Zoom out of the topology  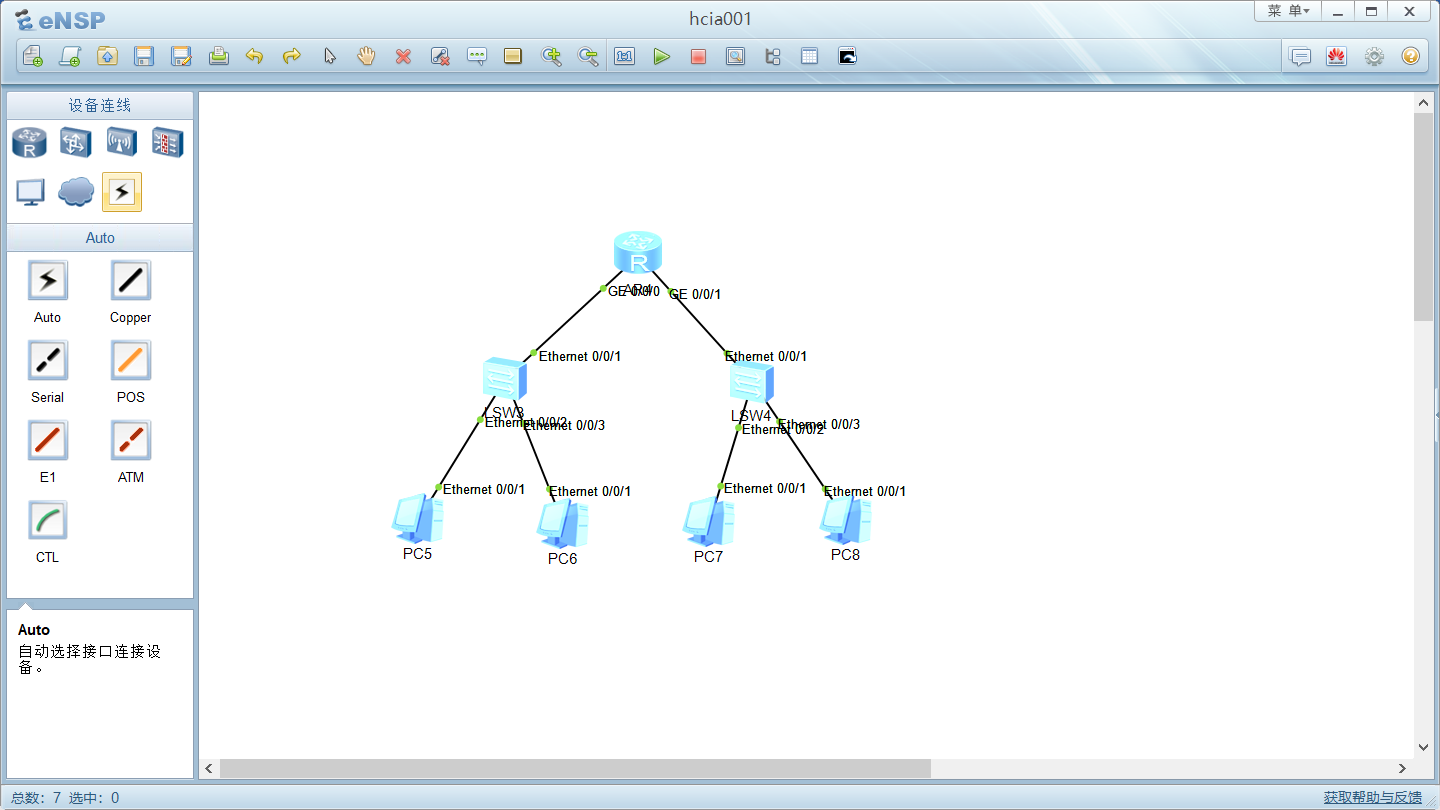[588, 57]
